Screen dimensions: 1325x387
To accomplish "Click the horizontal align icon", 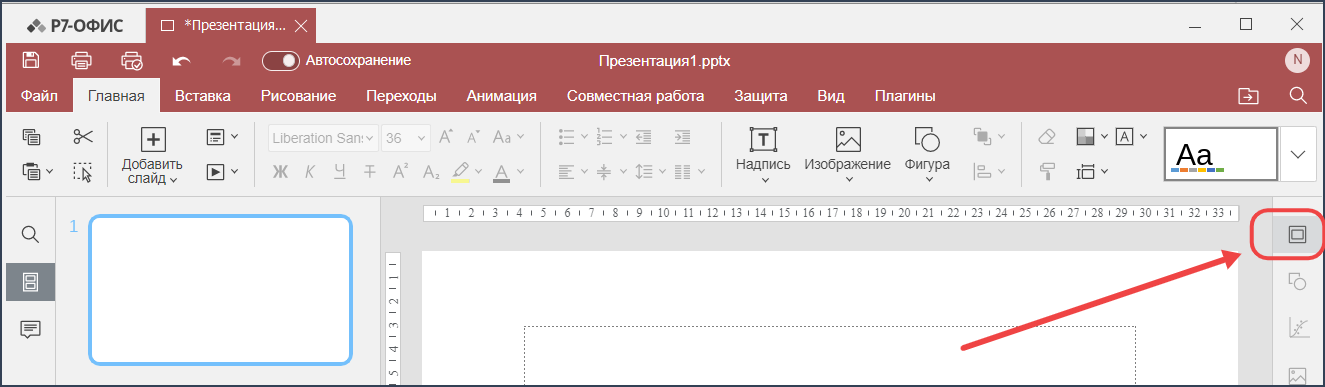I will pos(567,172).
